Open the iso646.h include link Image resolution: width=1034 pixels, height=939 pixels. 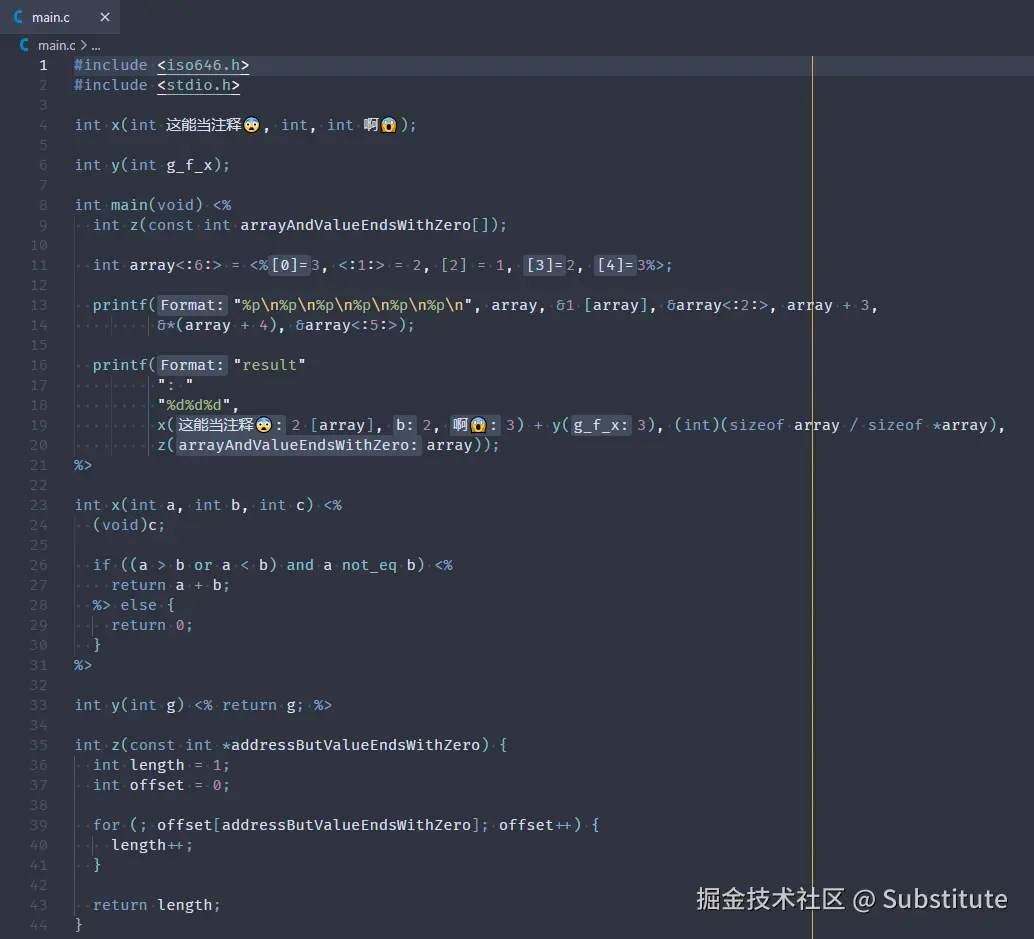point(203,65)
